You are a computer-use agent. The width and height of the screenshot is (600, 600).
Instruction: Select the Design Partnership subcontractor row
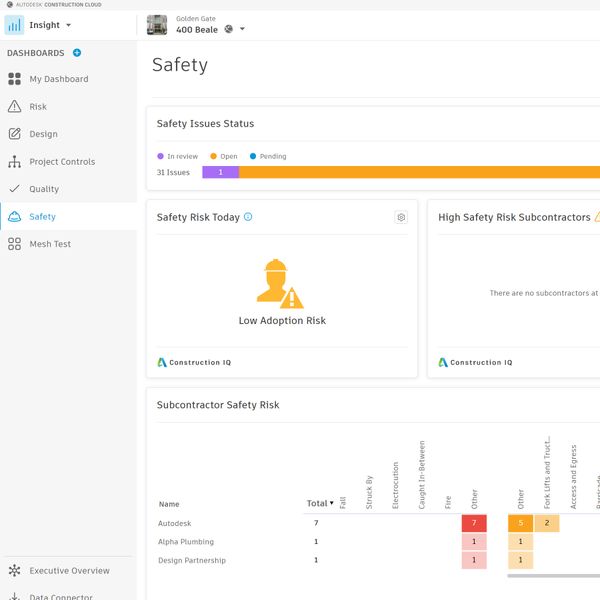192,560
